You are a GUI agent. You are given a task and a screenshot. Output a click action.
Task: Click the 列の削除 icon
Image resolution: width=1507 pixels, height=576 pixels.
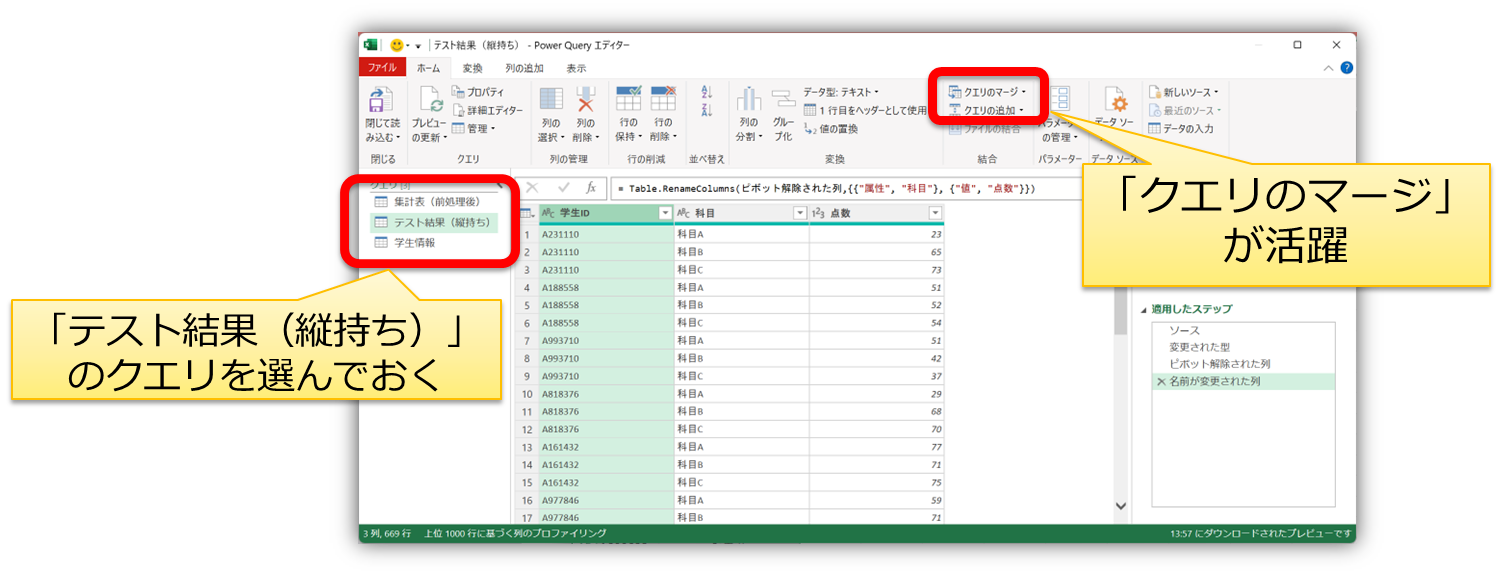pyautogui.click(x=585, y=100)
